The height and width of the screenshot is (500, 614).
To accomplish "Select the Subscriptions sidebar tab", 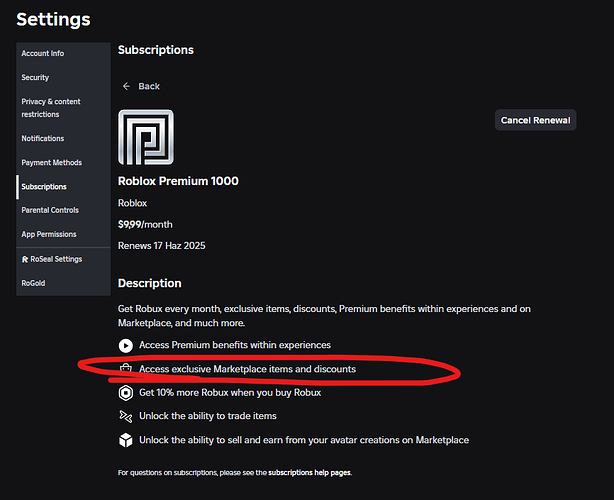I will (44, 187).
